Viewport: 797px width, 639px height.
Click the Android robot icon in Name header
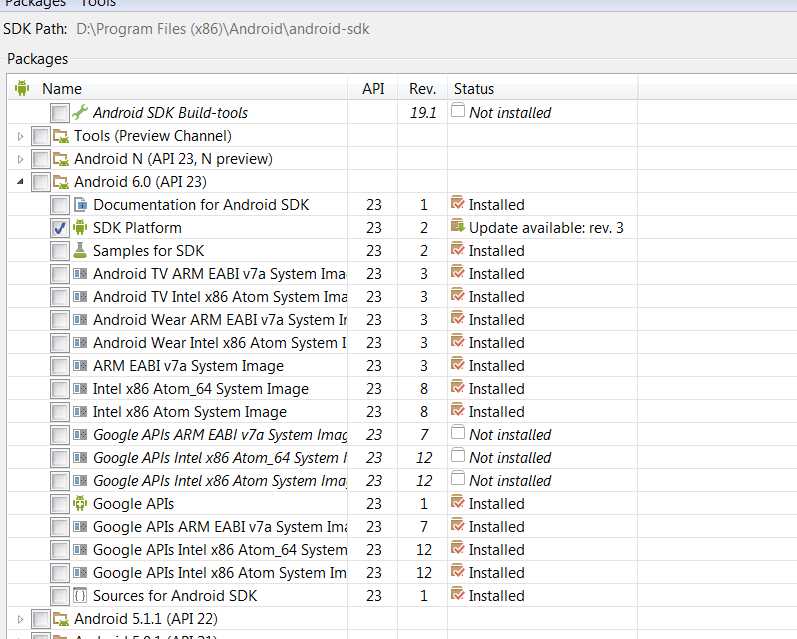click(22, 88)
